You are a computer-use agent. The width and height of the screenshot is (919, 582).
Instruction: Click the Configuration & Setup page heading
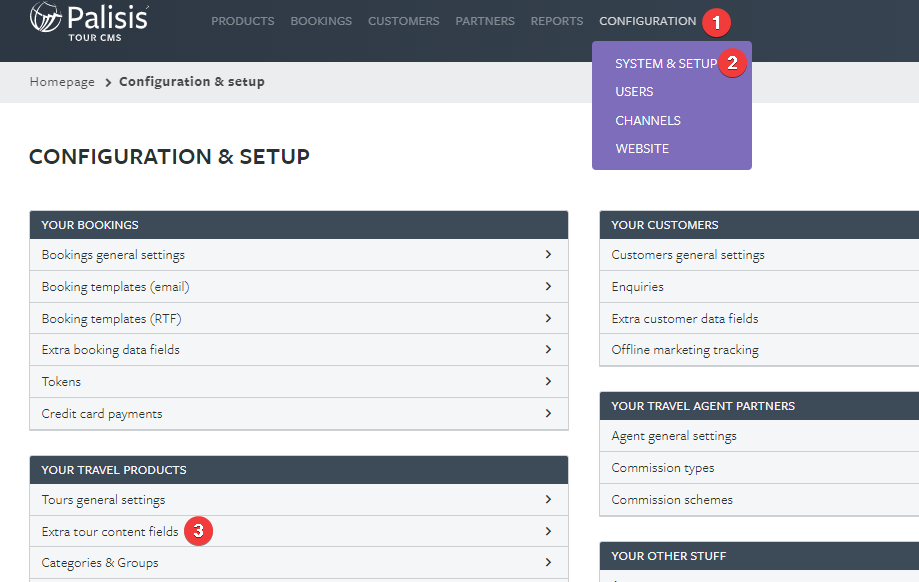[x=169, y=156]
